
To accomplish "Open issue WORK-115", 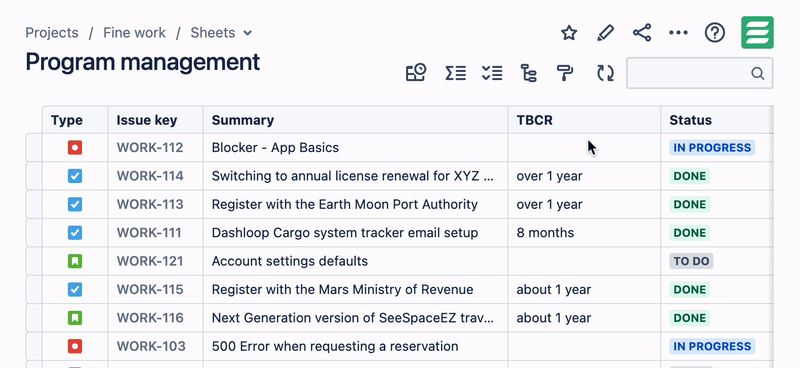I will [150, 290].
